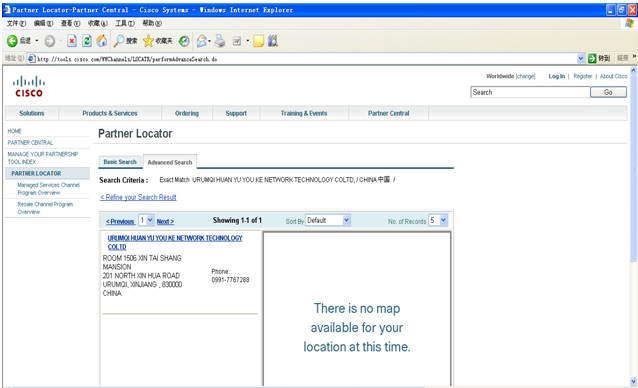Image resolution: width=638 pixels, height=388 pixels.
Task: Open the Refine your Search Result link
Action: click(x=138, y=197)
